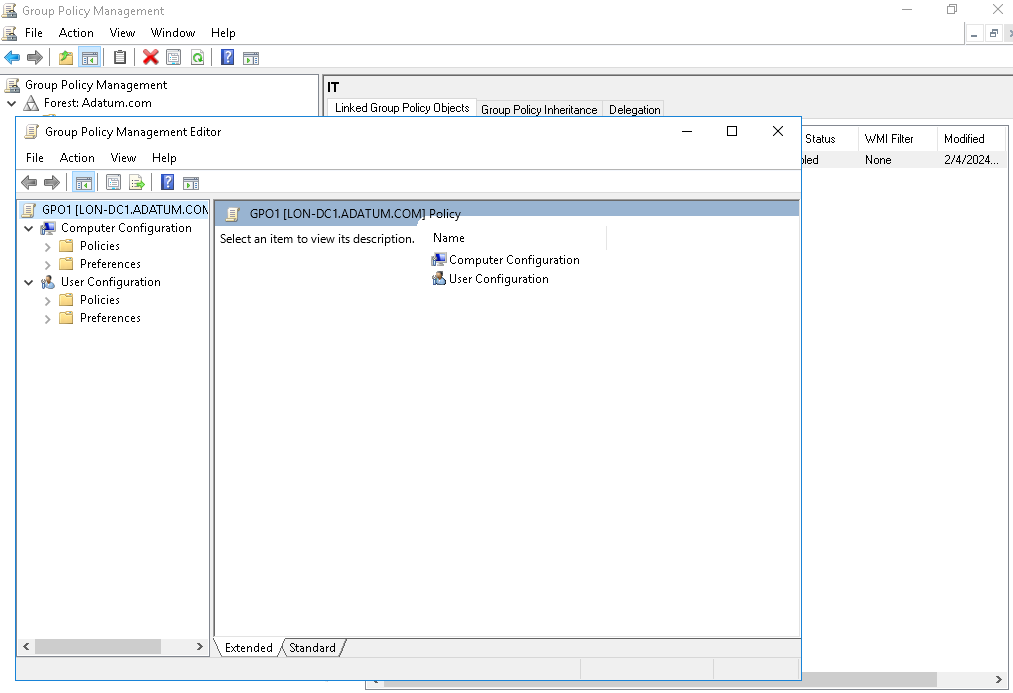The height and width of the screenshot is (693, 1013).
Task: Select User Configuration item in right pane
Action: click(x=498, y=279)
